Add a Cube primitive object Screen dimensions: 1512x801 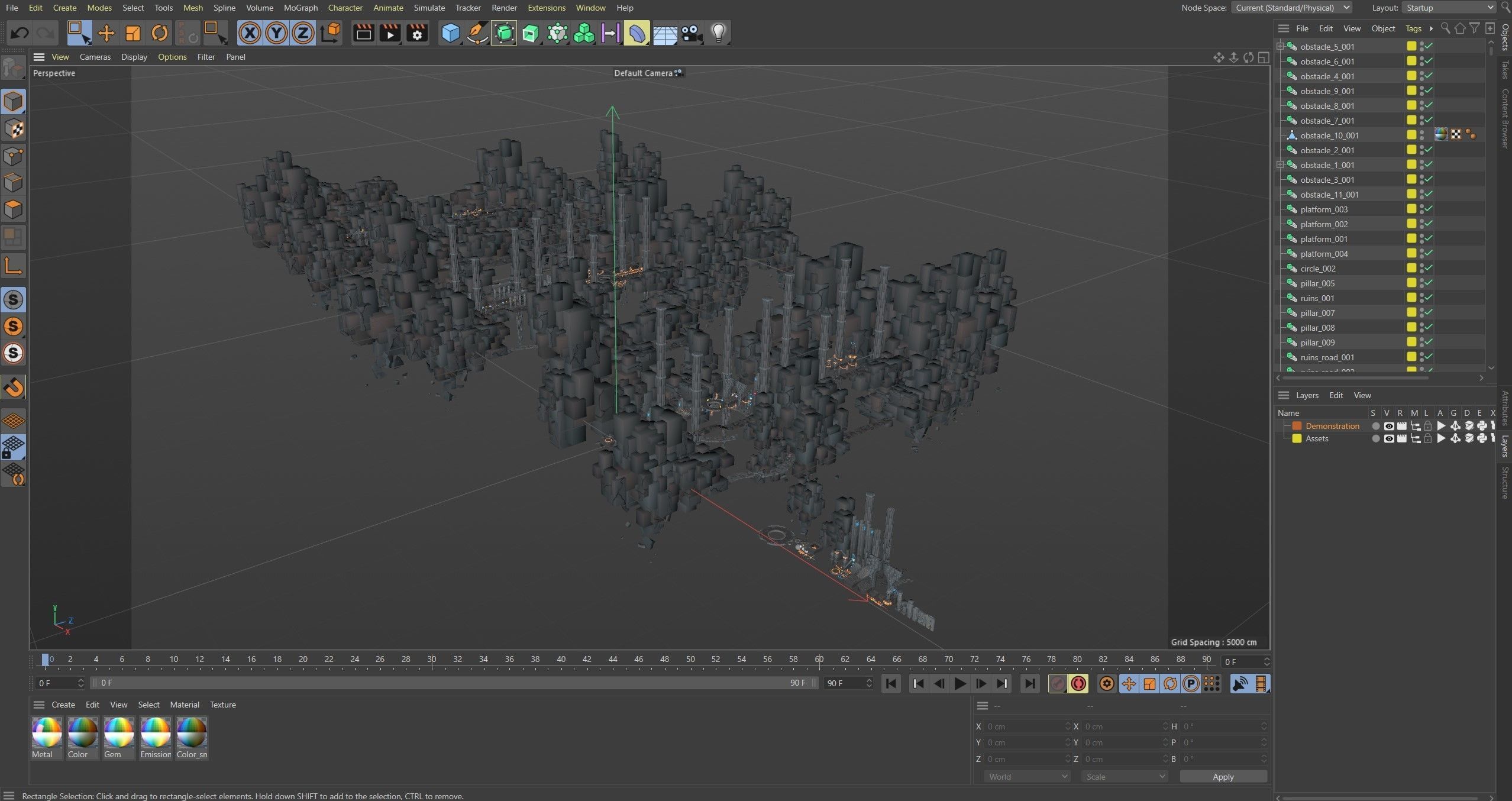tap(451, 33)
